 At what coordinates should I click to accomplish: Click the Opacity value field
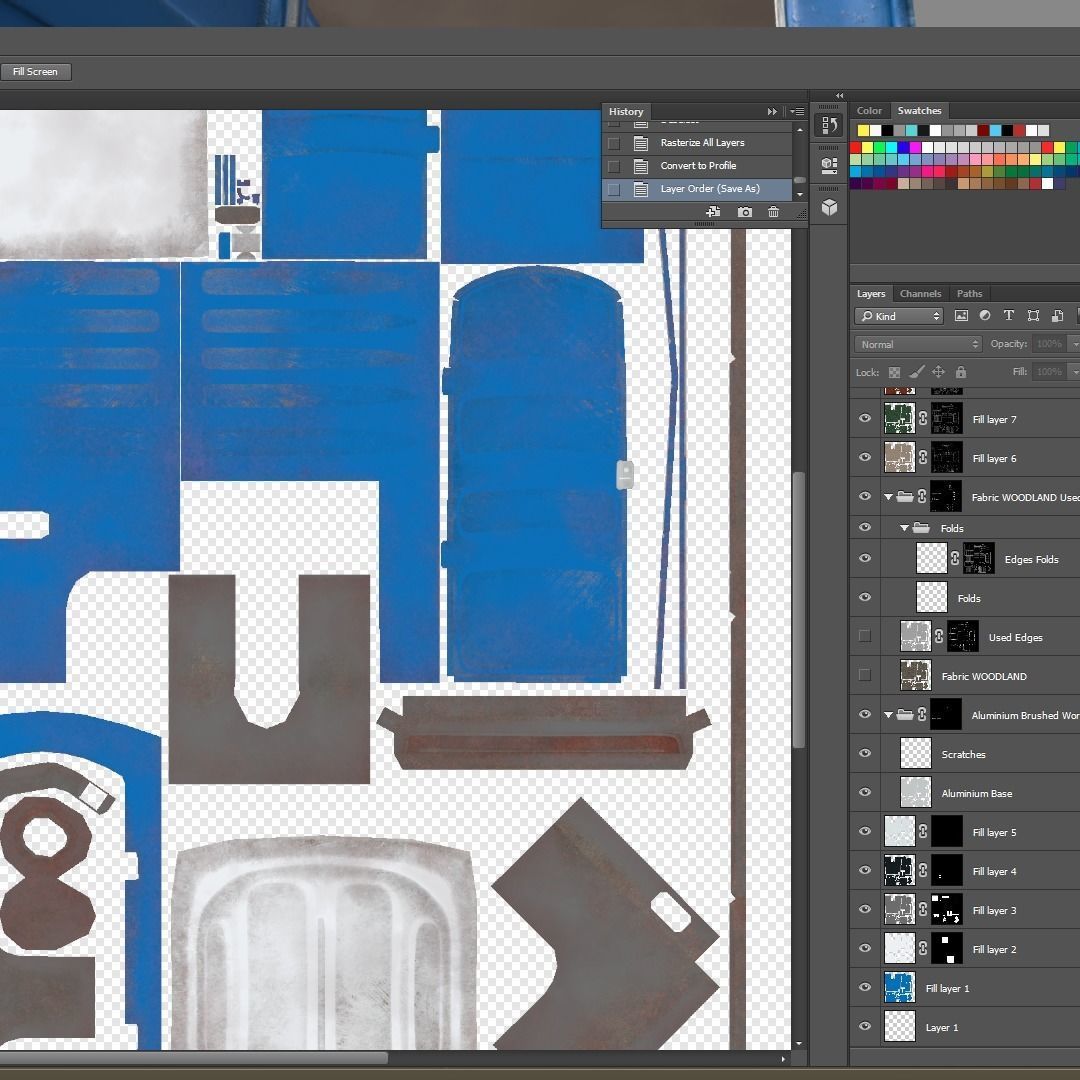1049,344
